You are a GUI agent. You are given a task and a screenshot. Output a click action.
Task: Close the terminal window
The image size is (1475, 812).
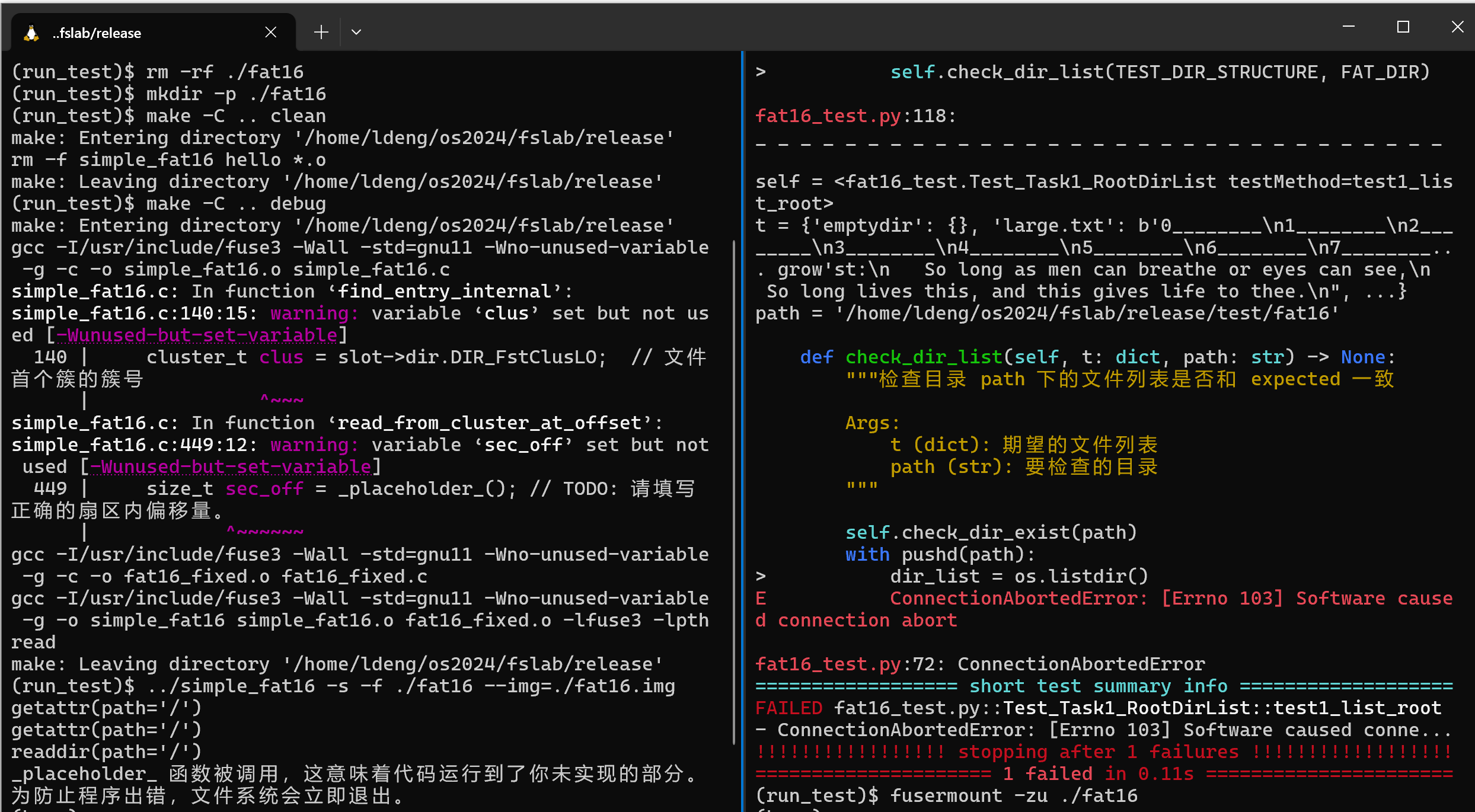(1457, 27)
